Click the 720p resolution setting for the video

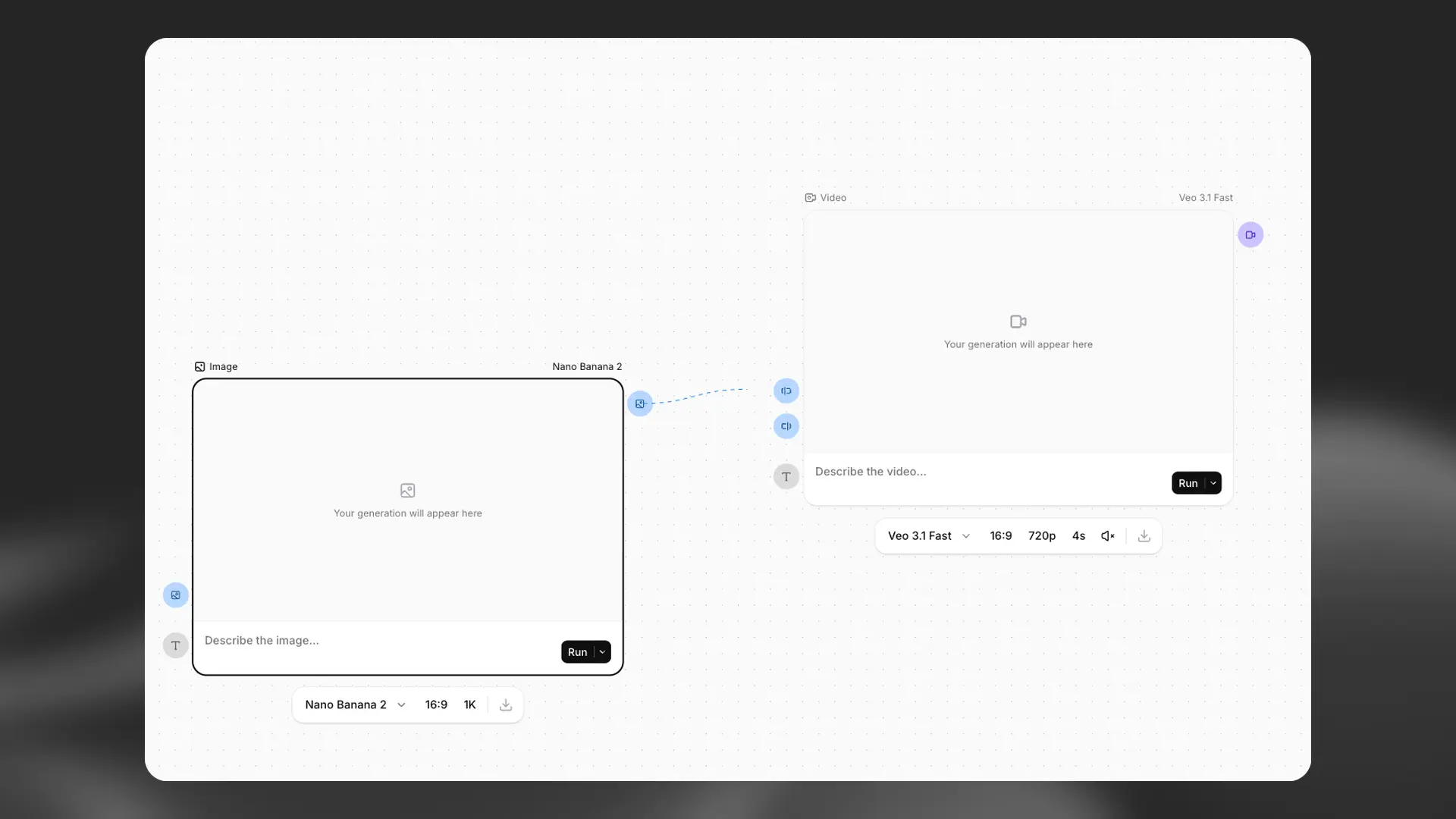[1041, 535]
